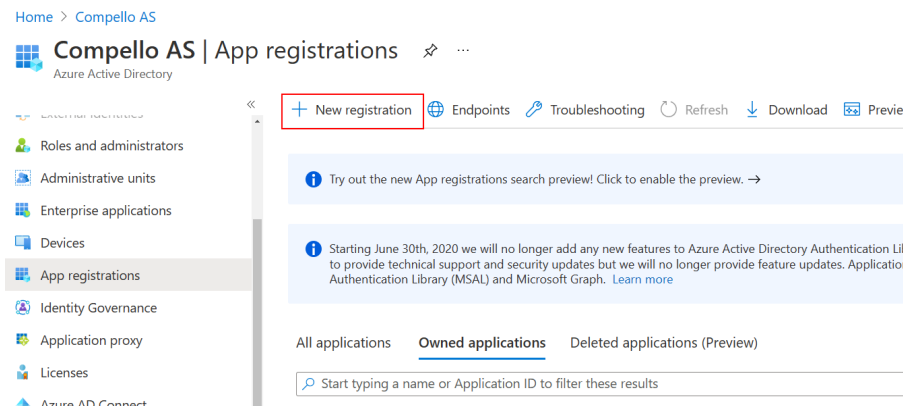The image size is (904, 412).
Task: Click the Administrative units icon
Action: click(22, 178)
